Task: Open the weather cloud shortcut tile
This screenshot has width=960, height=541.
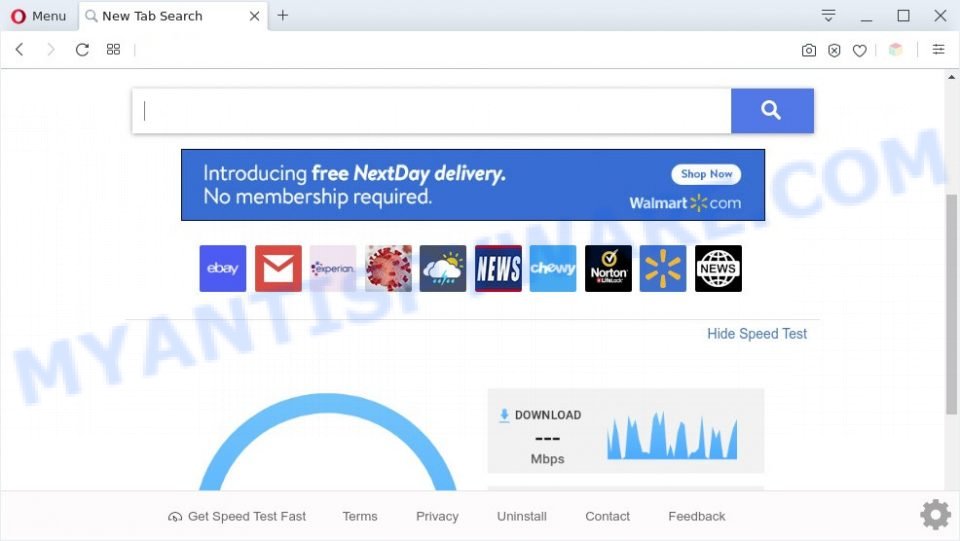Action: (443, 269)
